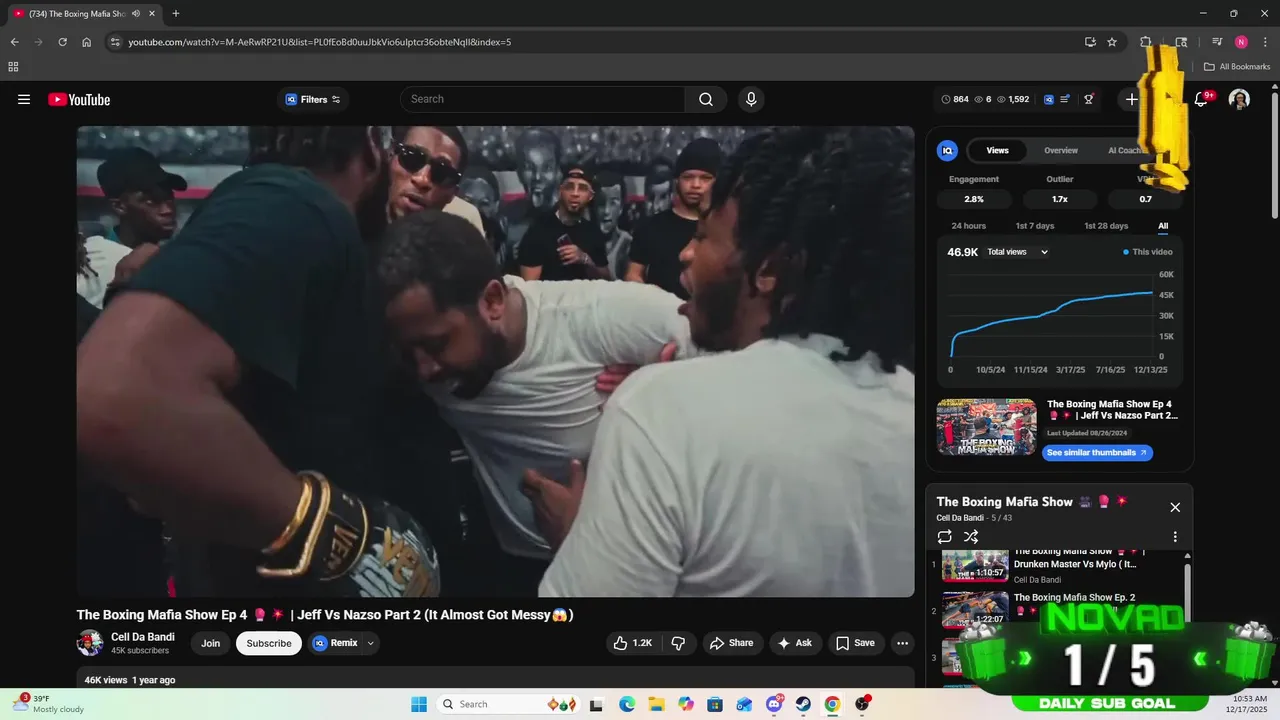Subscribe to Cell Da Bandi
1280x720 pixels.
point(269,643)
